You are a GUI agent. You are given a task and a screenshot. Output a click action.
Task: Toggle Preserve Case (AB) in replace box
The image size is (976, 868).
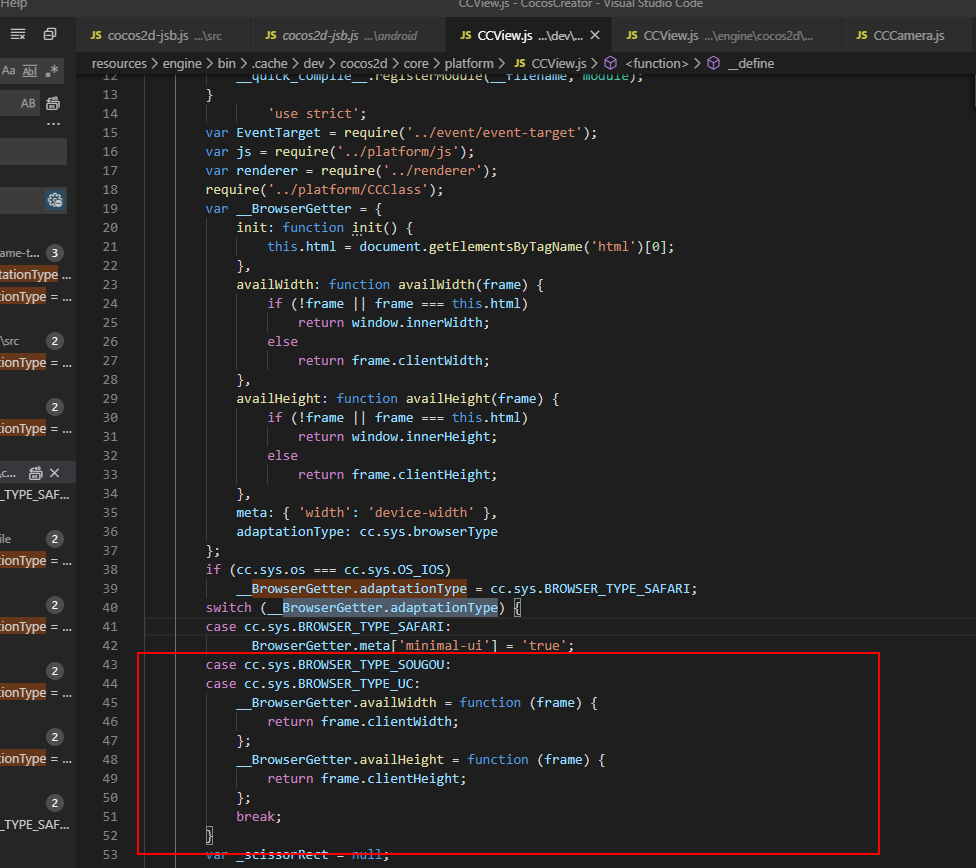pyautogui.click(x=29, y=103)
